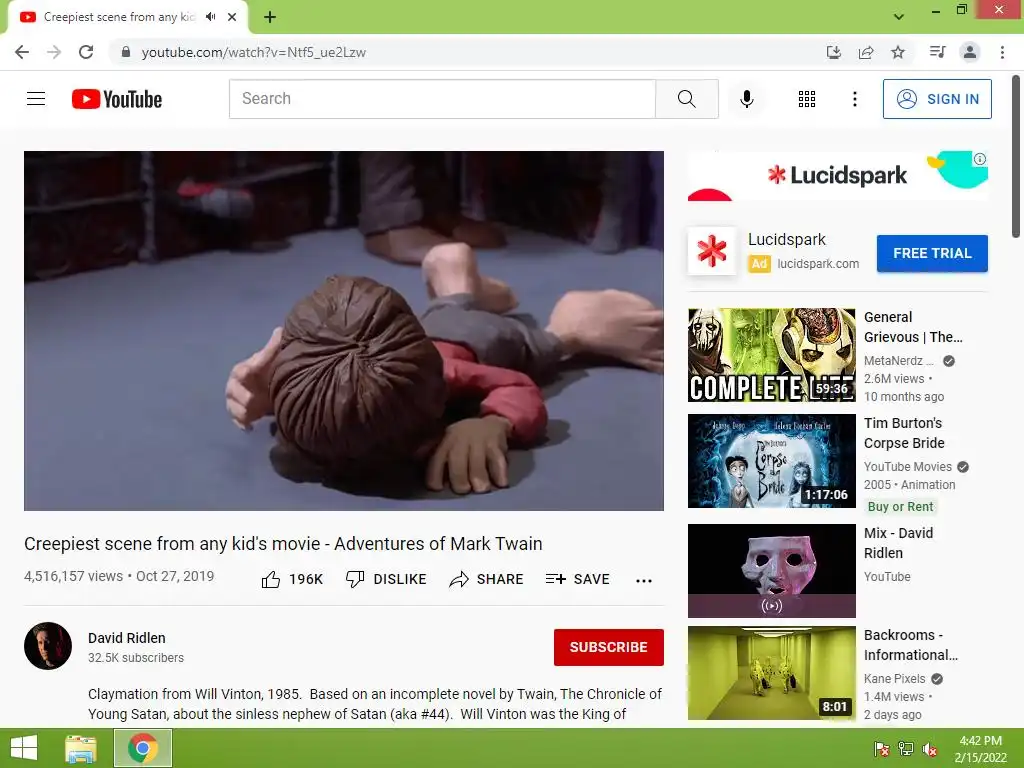The height and width of the screenshot is (768, 1024).
Task: Open the media controls icon in Chrome toolbar
Action: [x=937, y=52]
